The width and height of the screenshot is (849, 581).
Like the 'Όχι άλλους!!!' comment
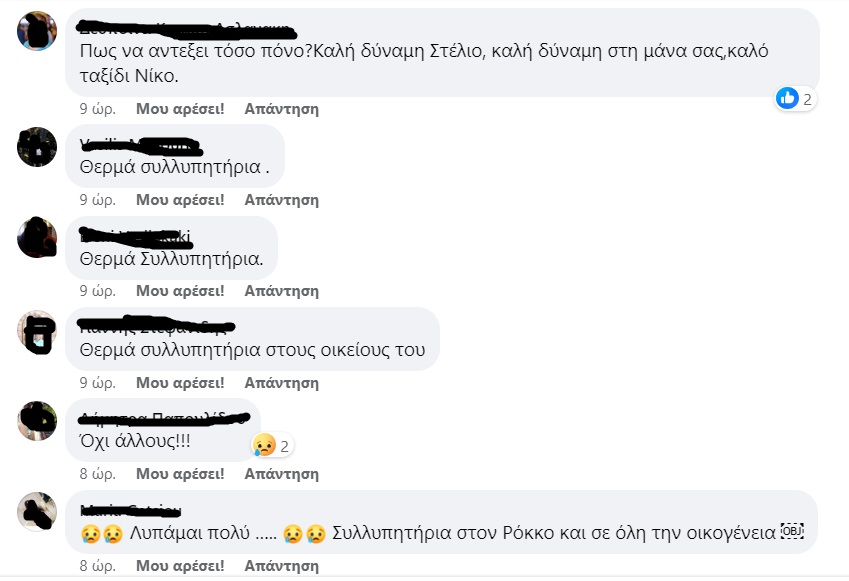pos(180,474)
